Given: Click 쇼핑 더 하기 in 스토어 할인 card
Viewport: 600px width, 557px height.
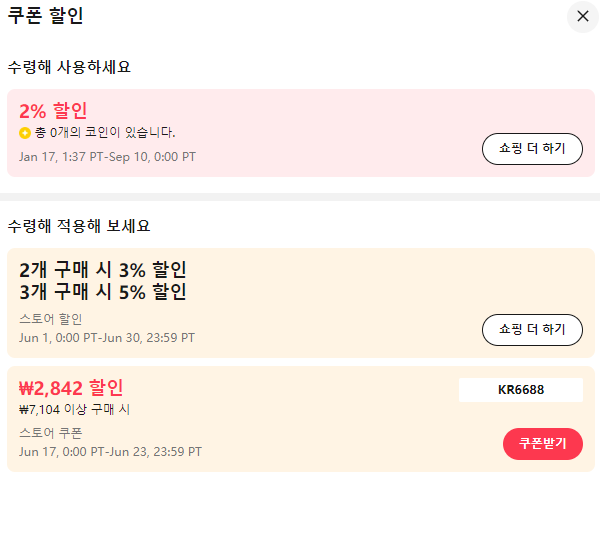Looking at the screenshot, I should click(532, 330).
